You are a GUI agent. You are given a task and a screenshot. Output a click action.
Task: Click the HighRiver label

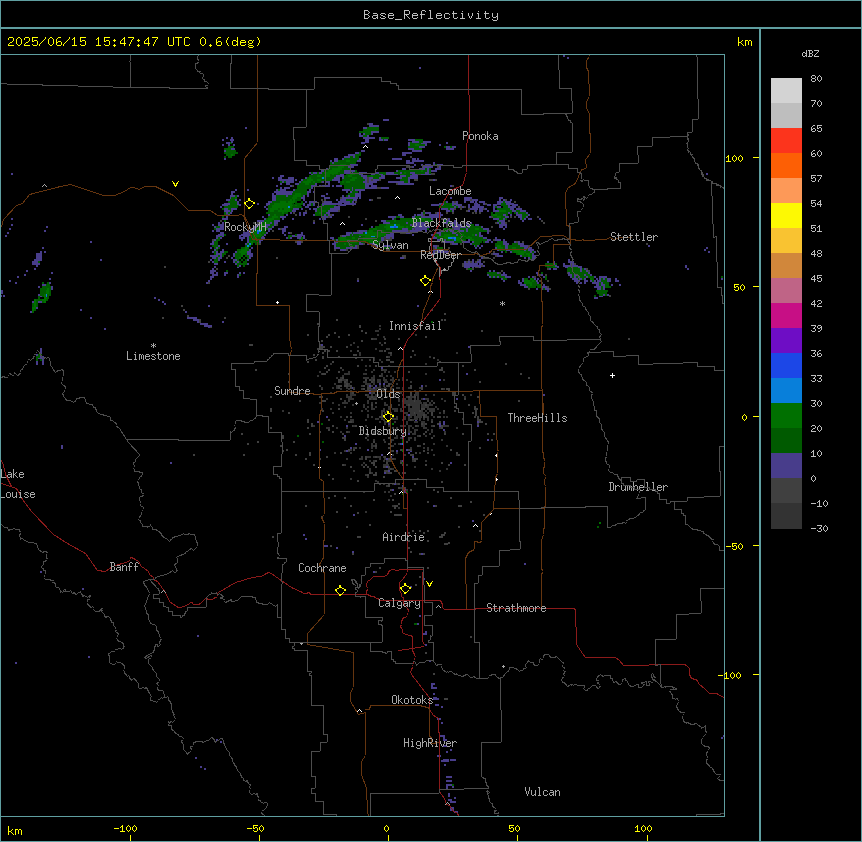(x=430, y=743)
